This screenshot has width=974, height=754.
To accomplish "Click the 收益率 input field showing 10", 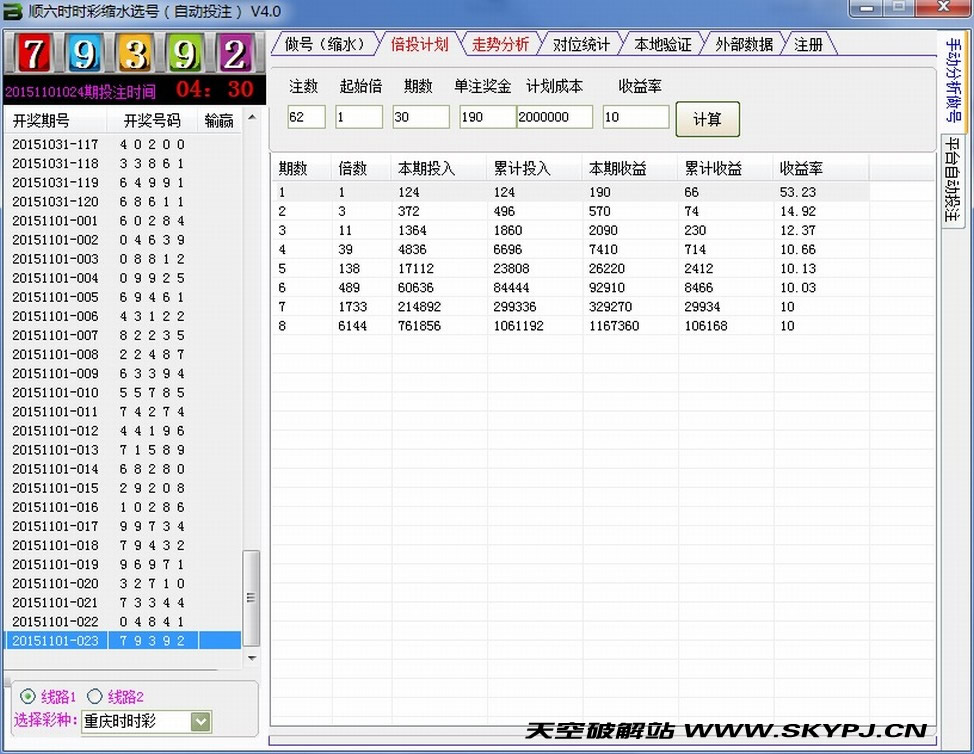I will coord(635,117).
